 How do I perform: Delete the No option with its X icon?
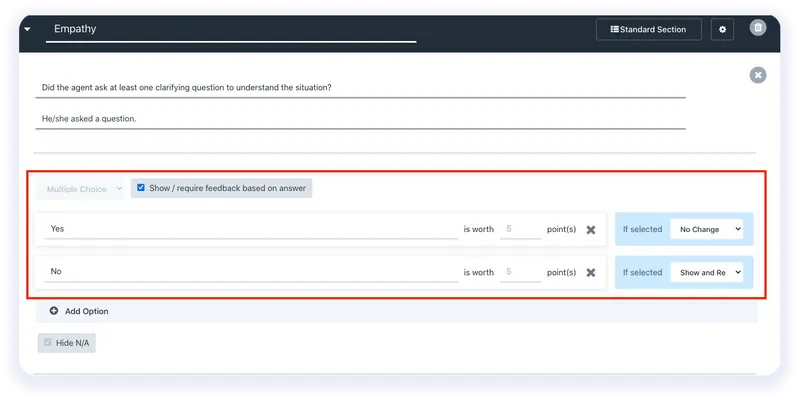[x=591, y=272]
